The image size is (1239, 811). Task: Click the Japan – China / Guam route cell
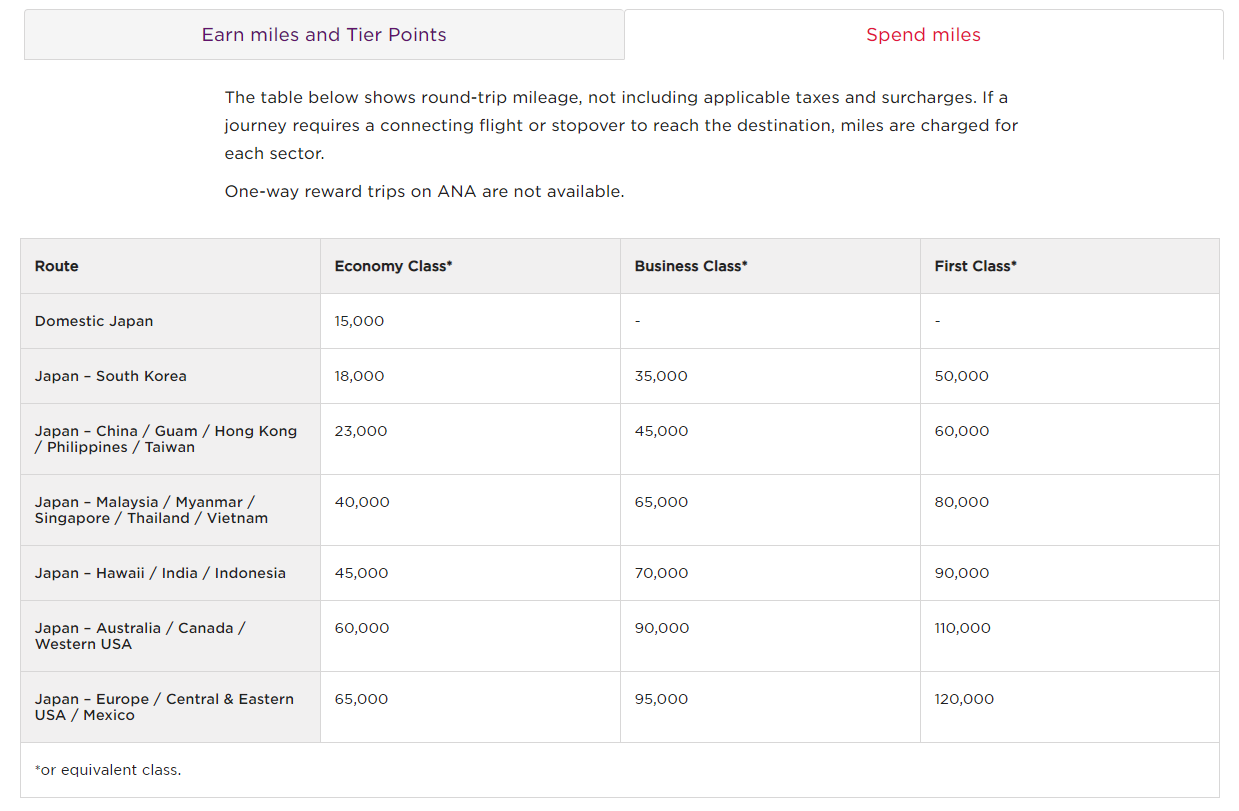pyautogui.click(x=166, y=439)
